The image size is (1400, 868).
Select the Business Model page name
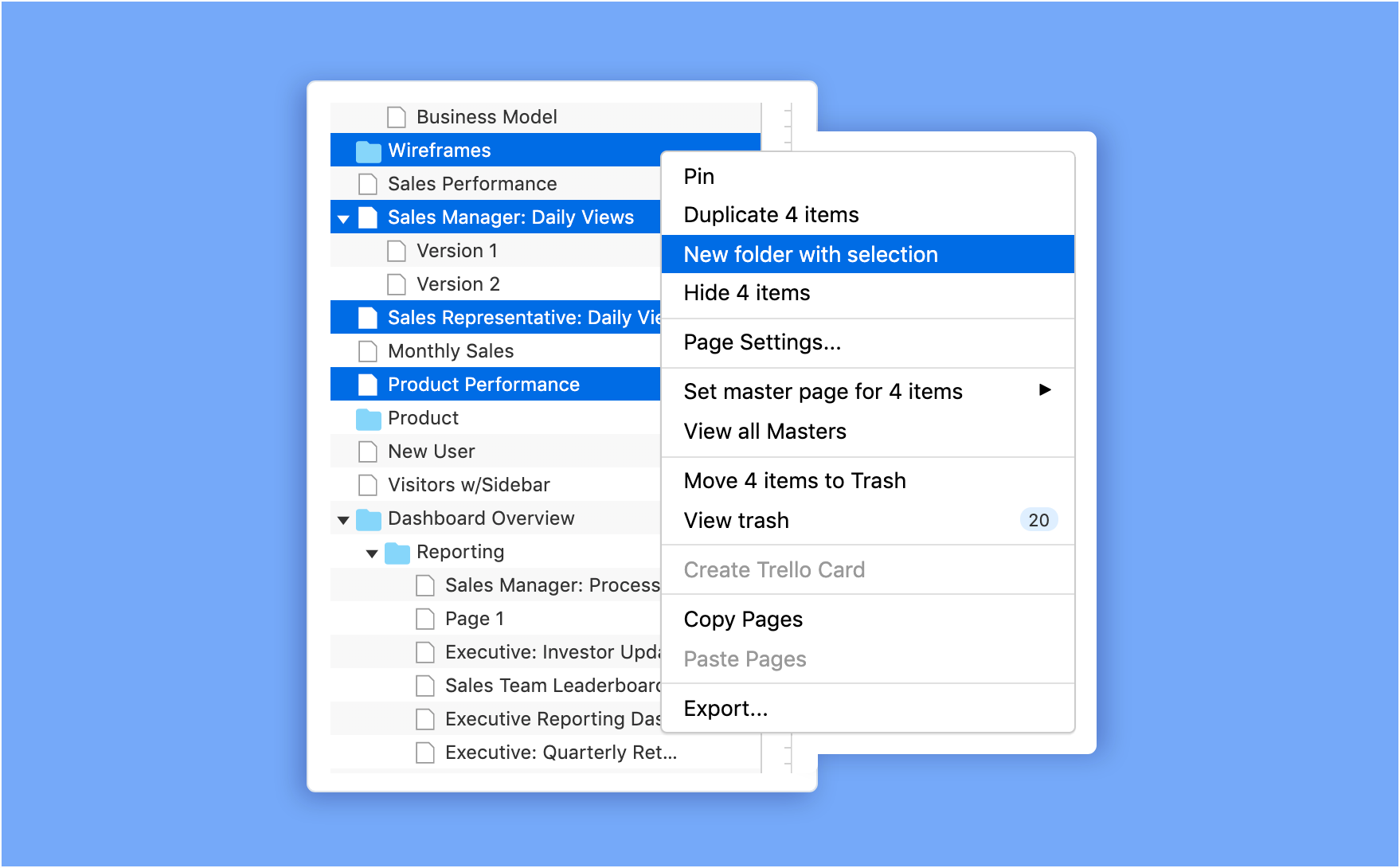[487, 117]
